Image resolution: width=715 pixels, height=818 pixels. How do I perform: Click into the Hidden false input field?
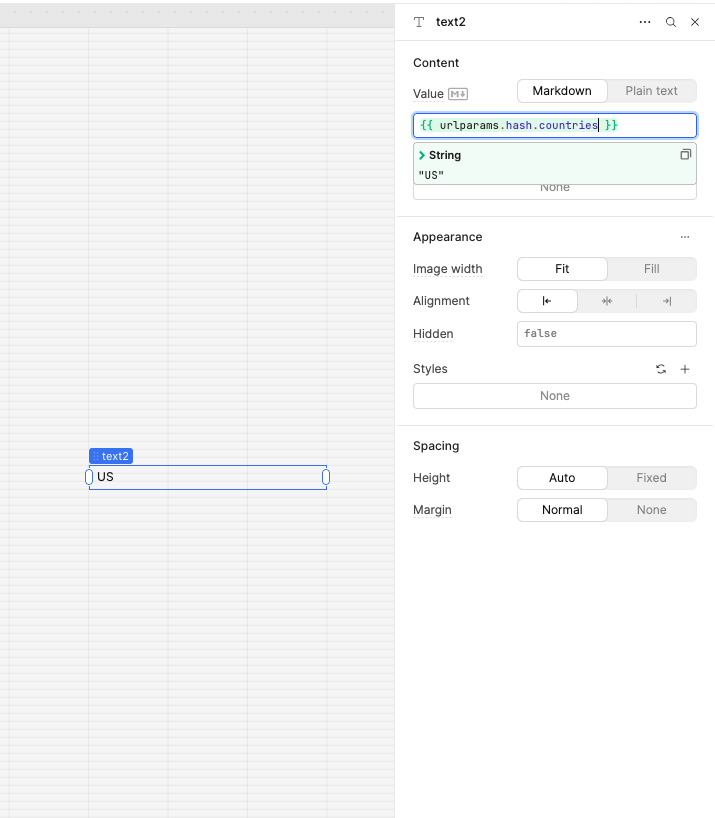pyautogui.click(x=606, y=334)
